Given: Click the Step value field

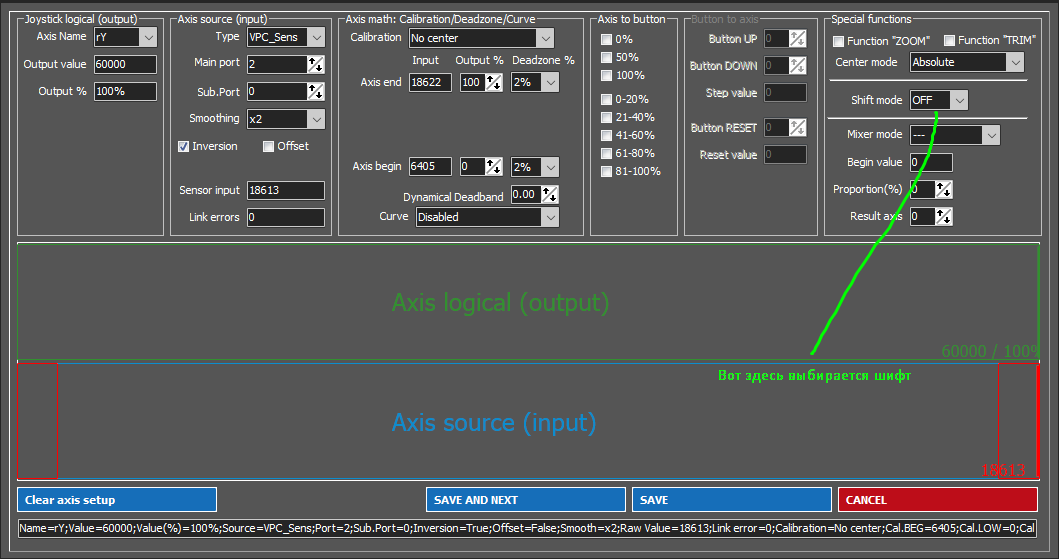Looking at the screenshot, I should pyautogui.click(x=785, y=92).
